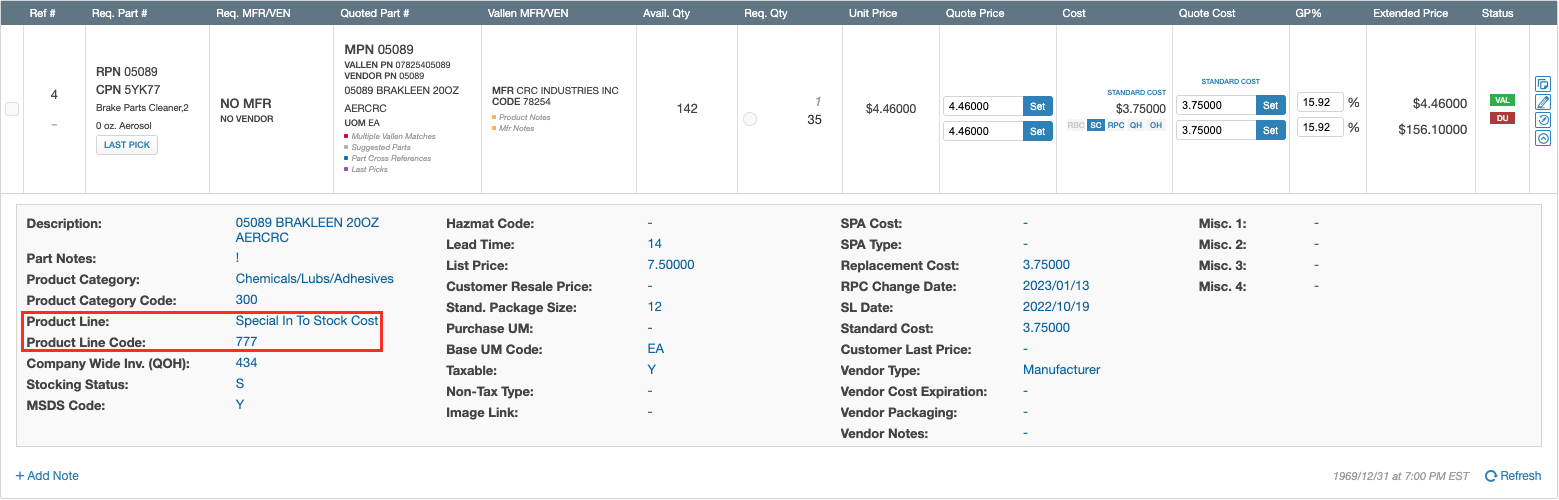Click the circular history icon below the pencil
Image resolution: width=1559 pixels, height=500 pixels.
pyautogui.click(x=1543, y=120)
